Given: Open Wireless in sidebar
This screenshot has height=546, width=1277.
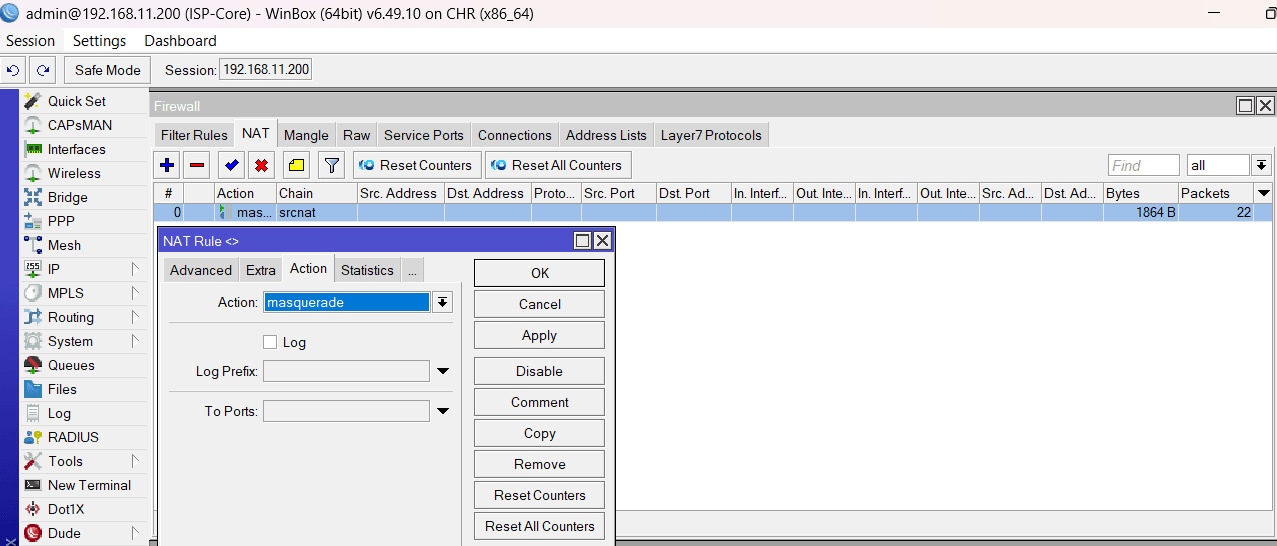Looking at the screenshot, I should coord(74,173).
